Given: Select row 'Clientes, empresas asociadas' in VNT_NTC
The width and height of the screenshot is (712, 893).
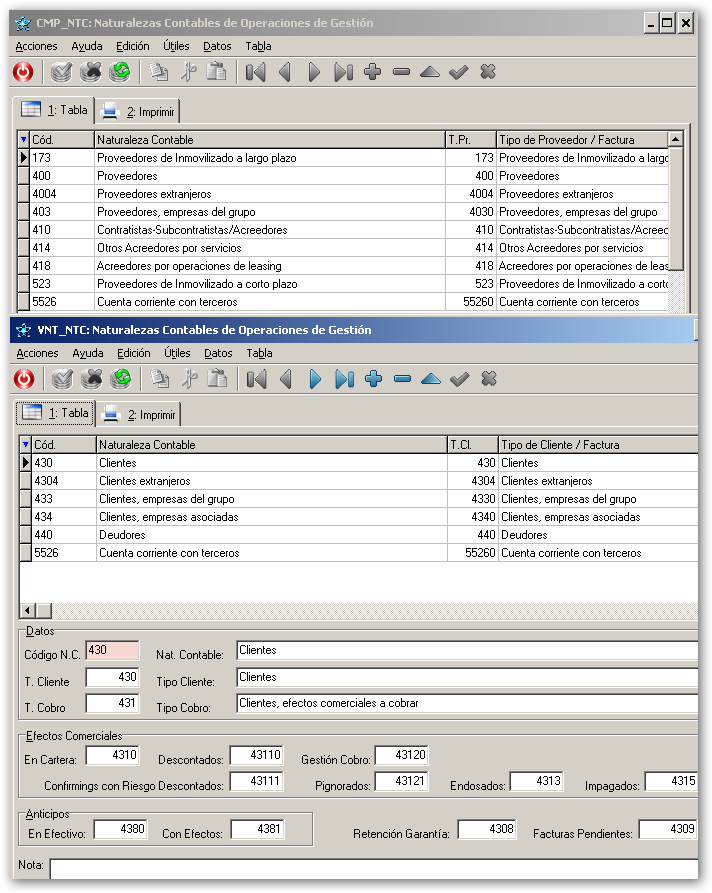Looking at the screenshot, I should pos(359,517).
